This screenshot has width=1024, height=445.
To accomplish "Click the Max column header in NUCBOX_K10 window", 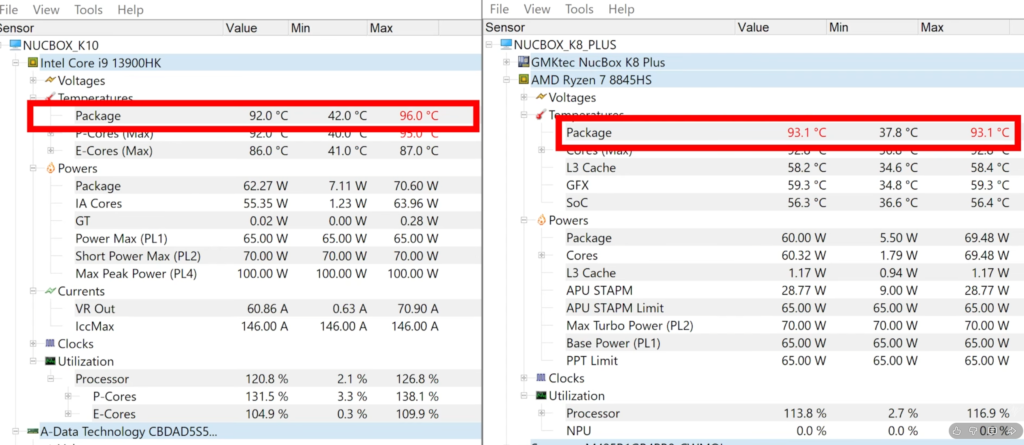I will pyautogui.click(x=381, y=27).
